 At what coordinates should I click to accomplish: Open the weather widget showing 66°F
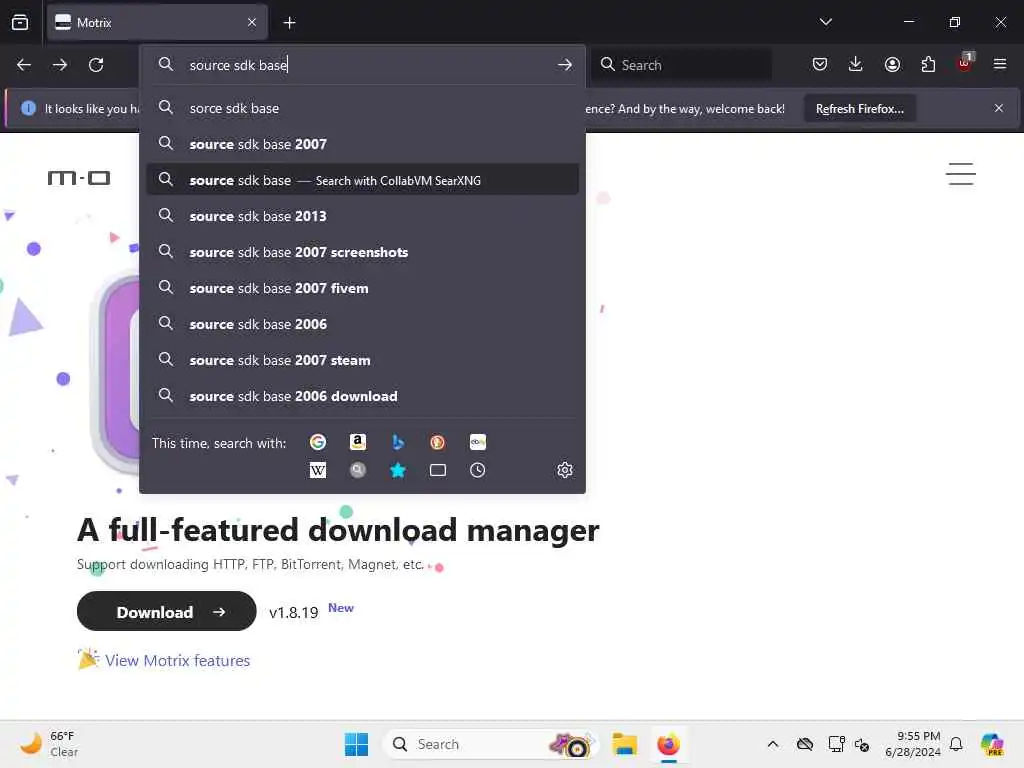click(49, 744)
